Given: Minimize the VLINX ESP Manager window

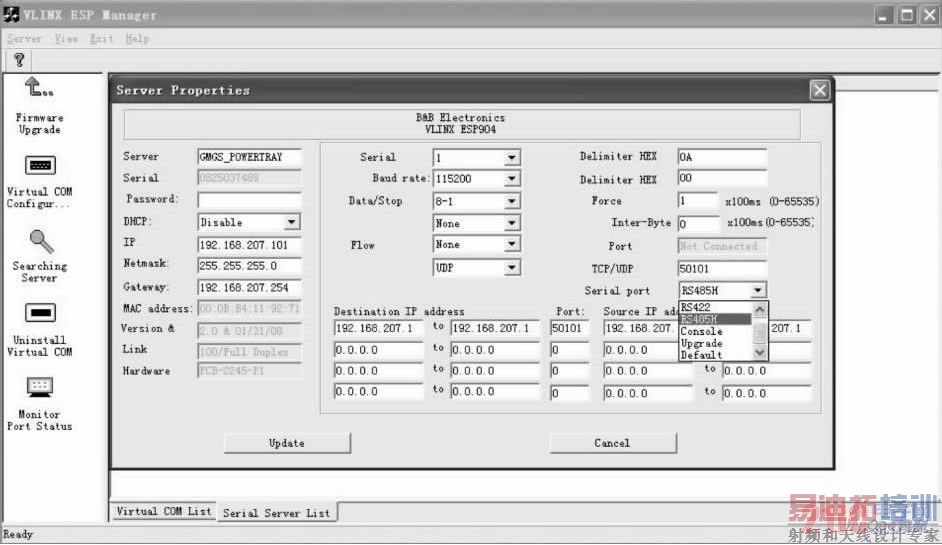Looking at the screenshot, I should tap(883, 15).
